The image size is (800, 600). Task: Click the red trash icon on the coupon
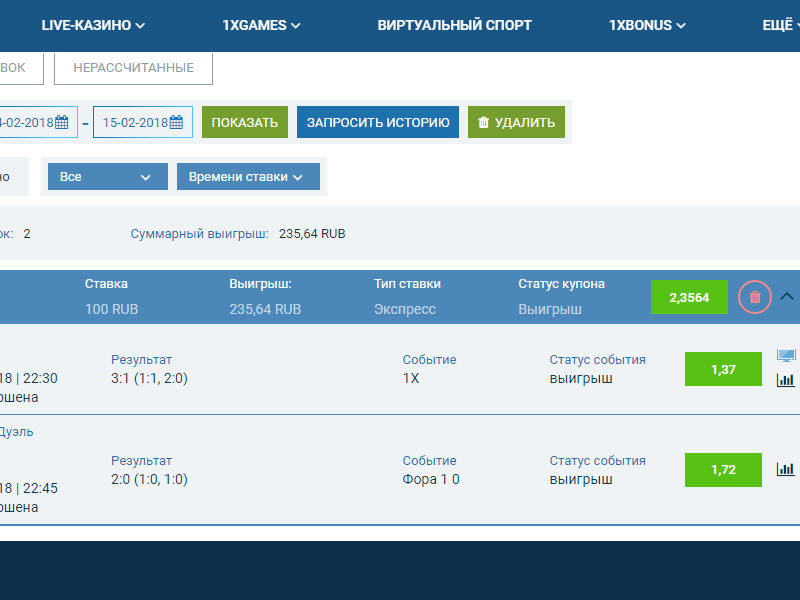[x=755, y=297]
